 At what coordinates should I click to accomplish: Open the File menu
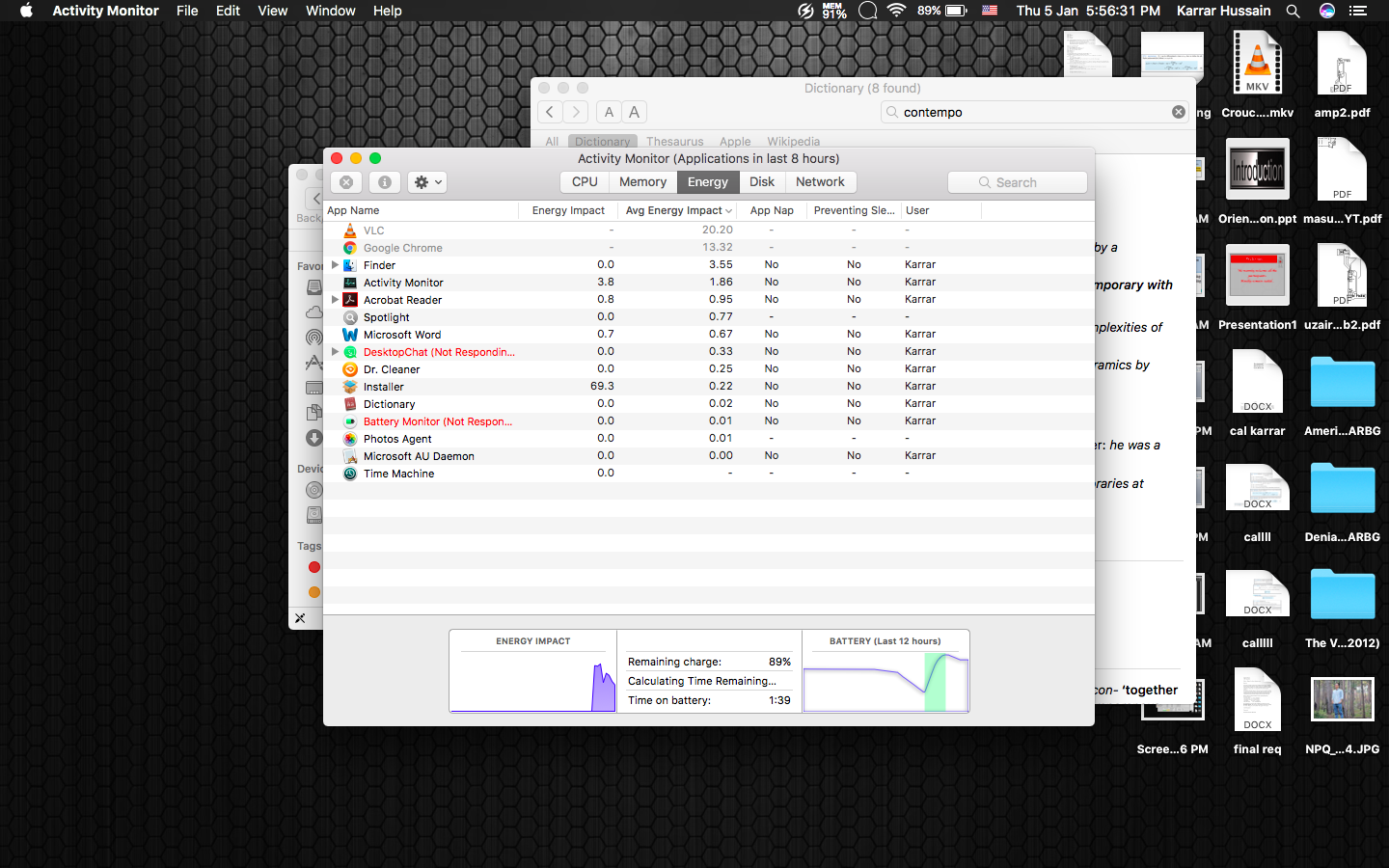click(x=187, y=11)
